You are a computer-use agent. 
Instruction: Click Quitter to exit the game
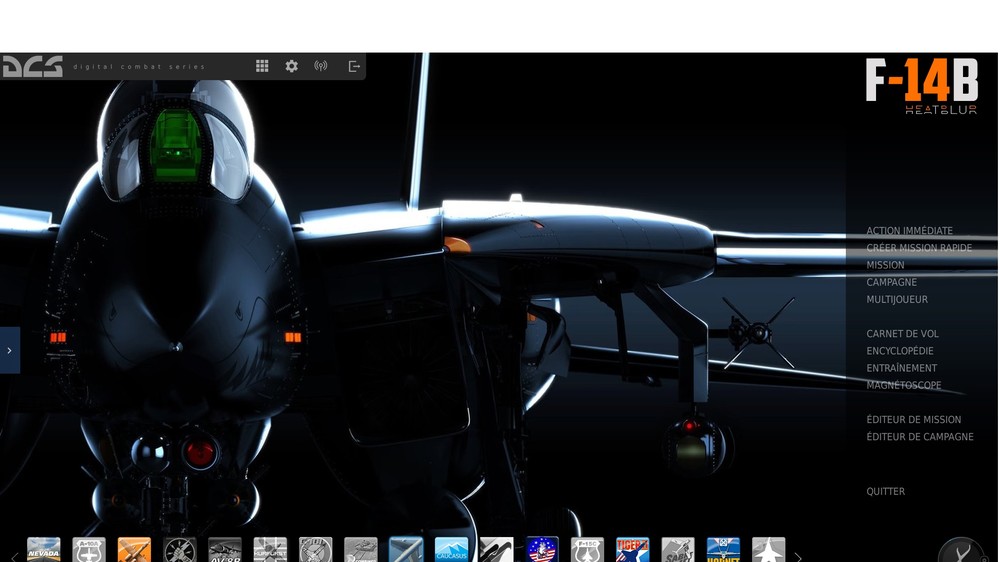885,492
